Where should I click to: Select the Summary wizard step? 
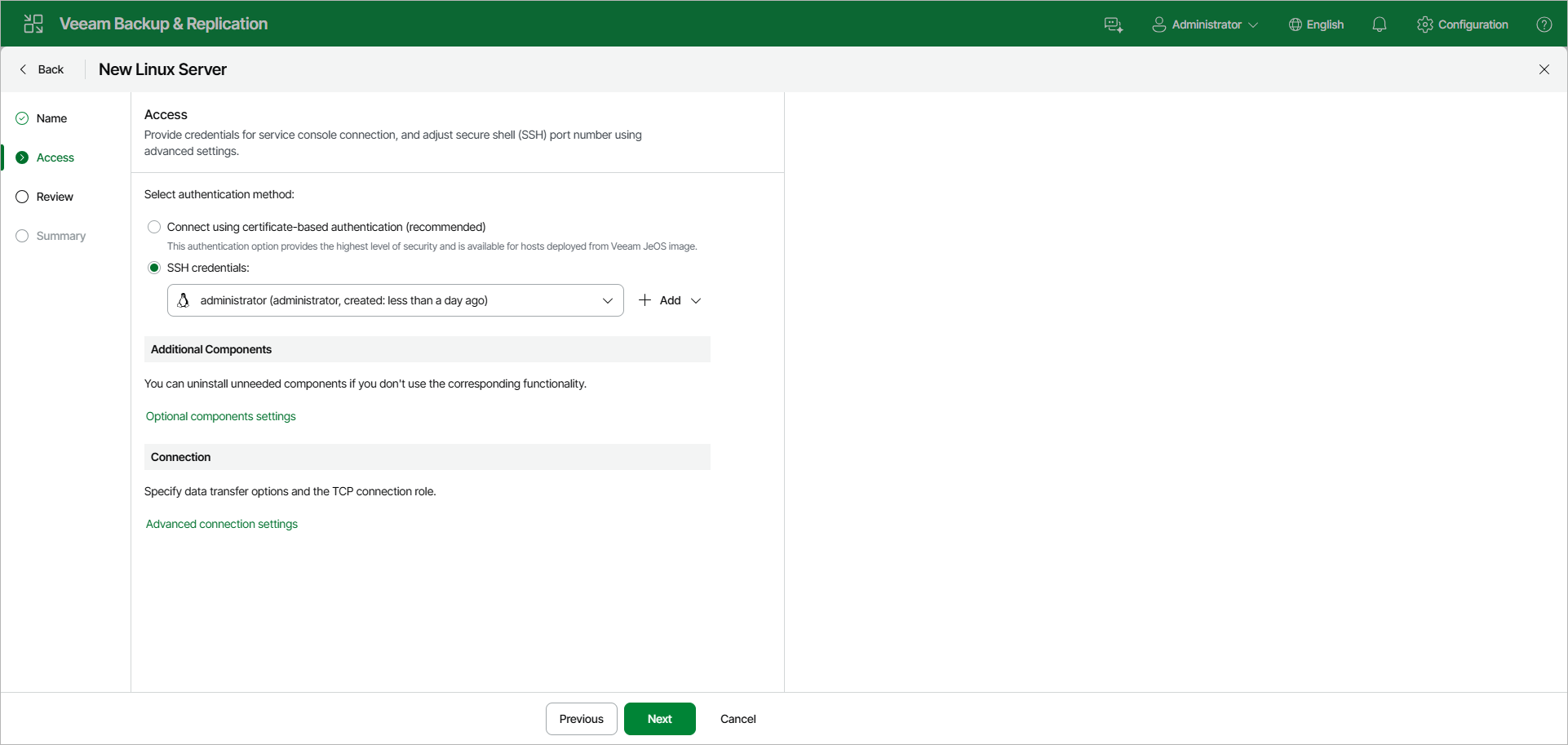60,236
